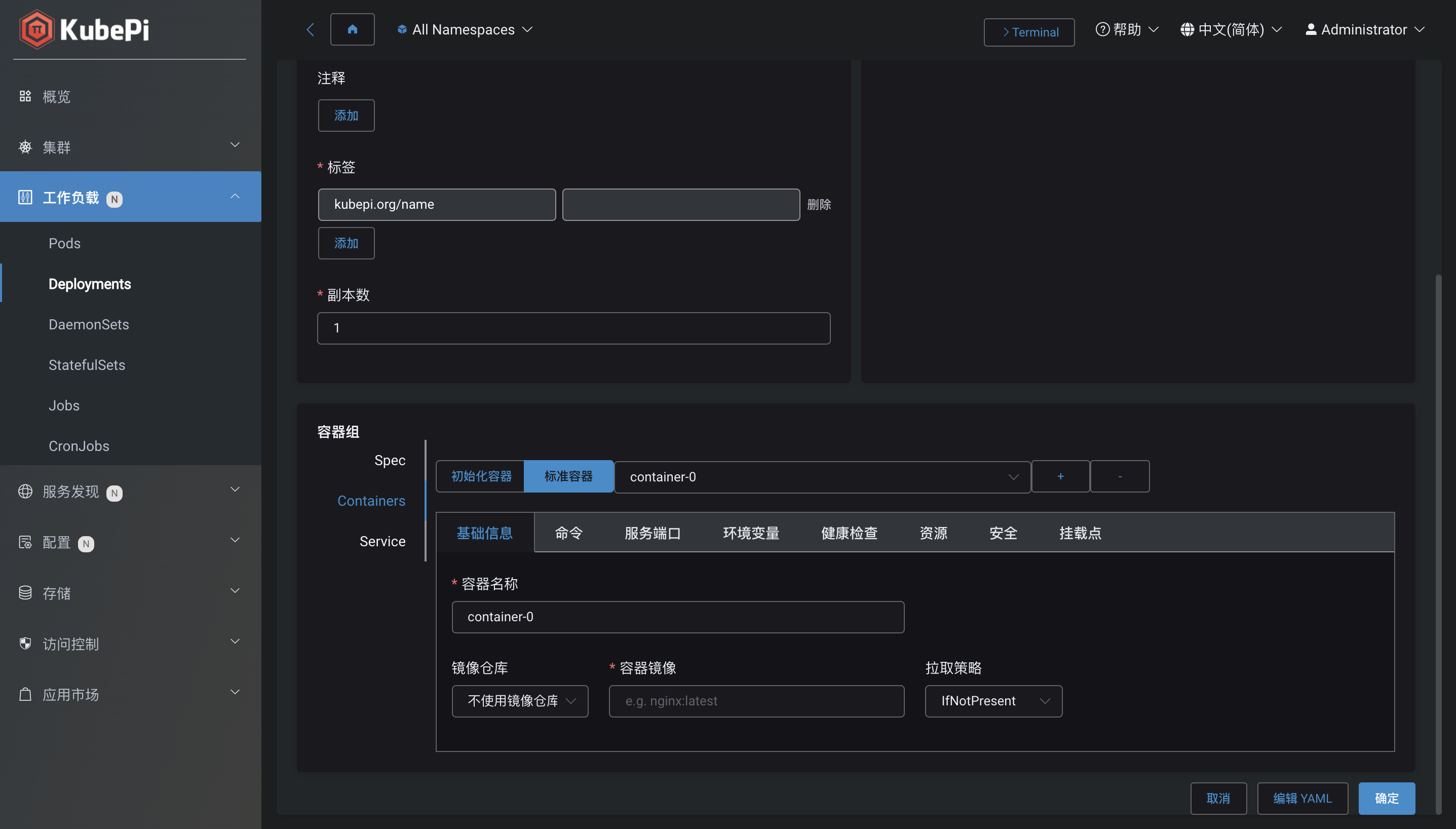Expand the 配置 sidebar section
Image resolution: width=1456 pixels, height=829 pixels.
pyautogui.click(x=235, y=540)
